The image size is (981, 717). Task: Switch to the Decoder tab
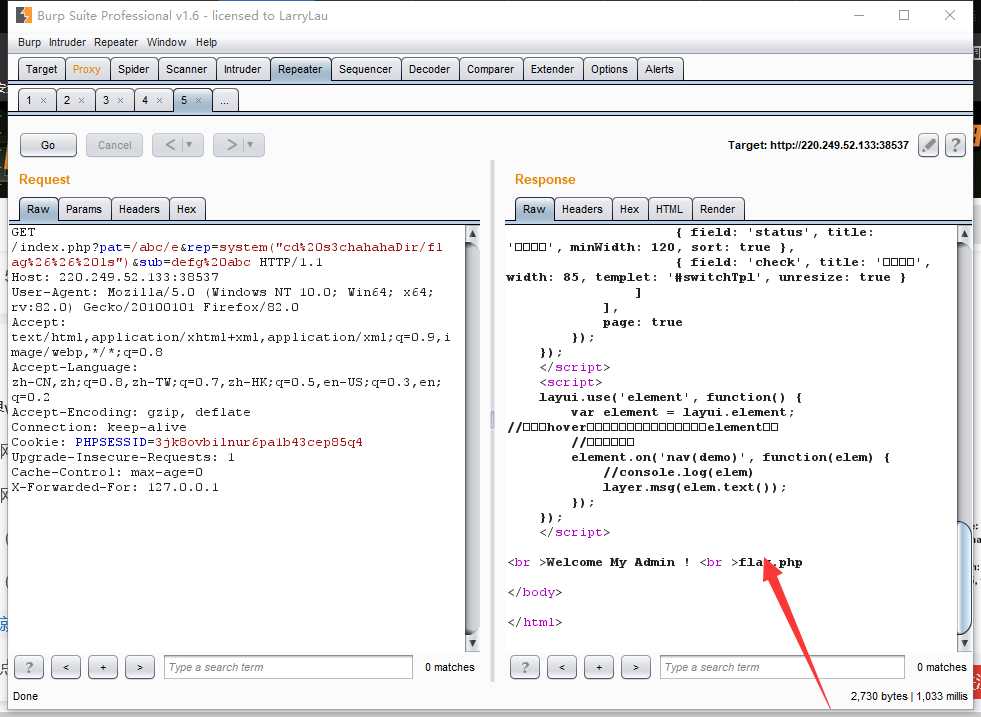[429, 69]
